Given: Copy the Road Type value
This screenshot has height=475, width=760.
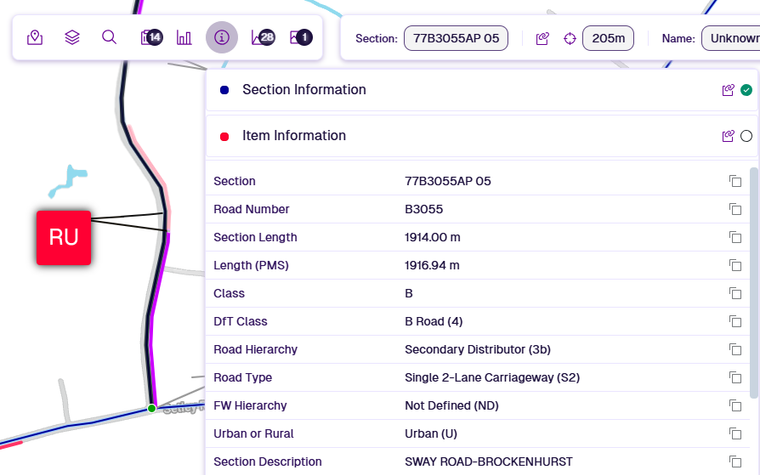Looking at the screenshot, I should (735, 378).
